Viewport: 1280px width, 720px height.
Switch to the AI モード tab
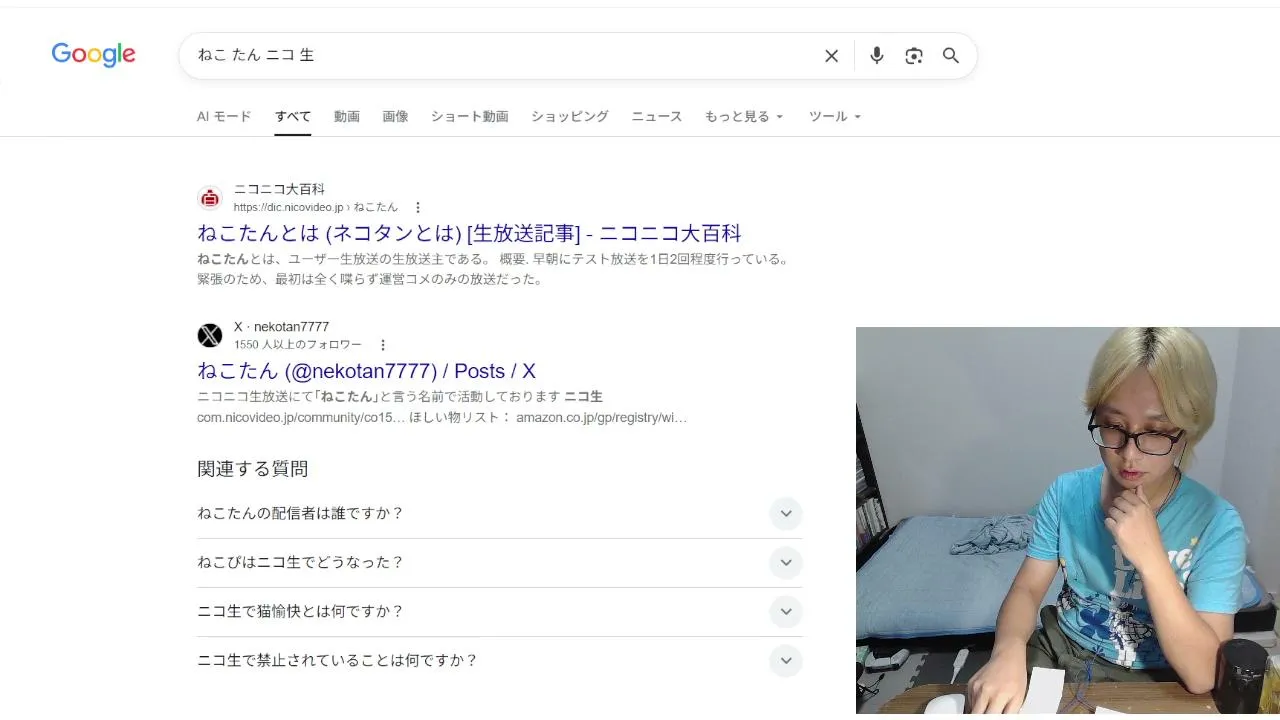point(224,116)
